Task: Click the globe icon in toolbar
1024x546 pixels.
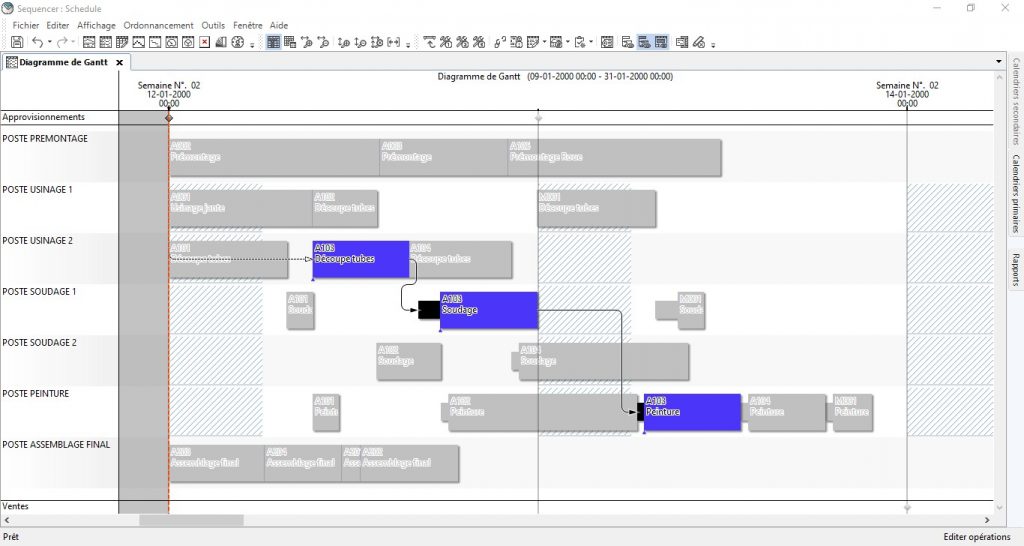Action: [237, 42]
